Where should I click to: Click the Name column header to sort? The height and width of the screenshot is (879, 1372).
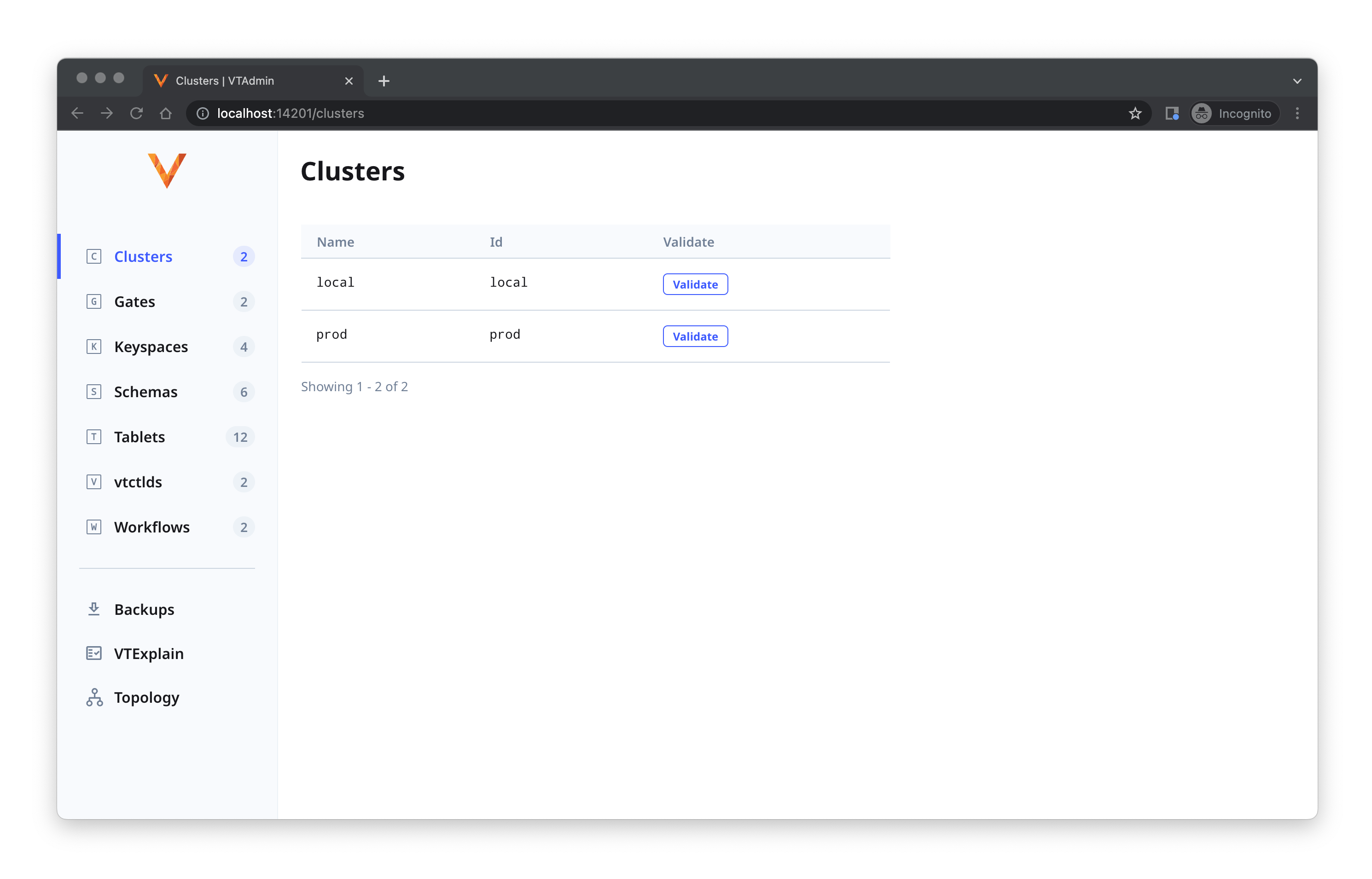pyautogui.click(x=335, y=241)
